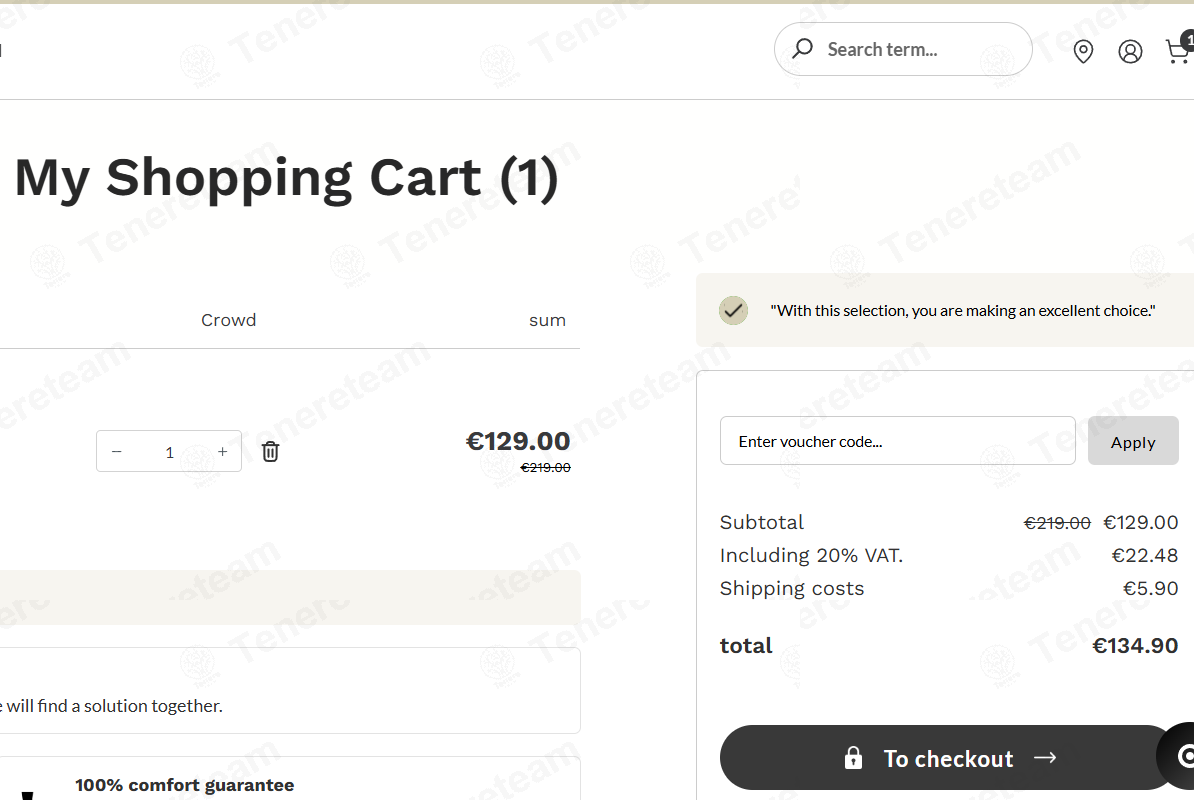Increase quantity with plus button
The image size is (1194, 800).
pyautogui.click(x=222, y=451)
